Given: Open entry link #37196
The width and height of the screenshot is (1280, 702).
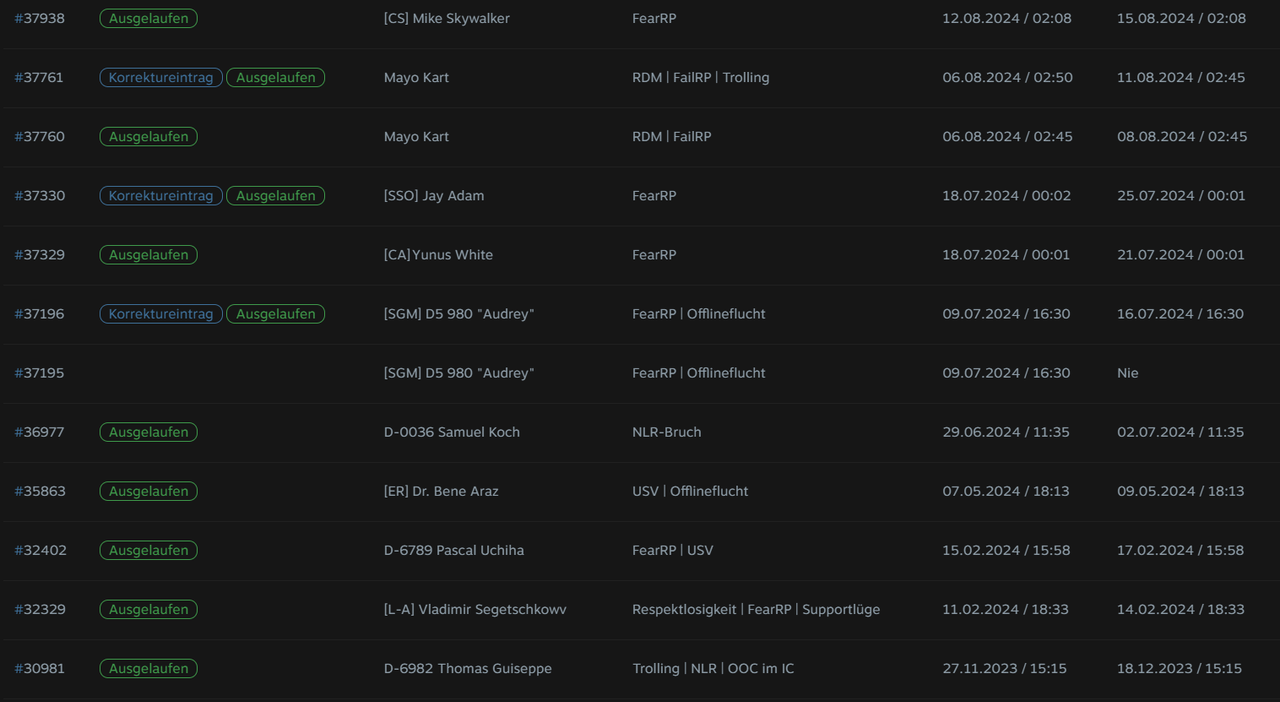Looking at the screenshot, I should click(x=40, y=313).
